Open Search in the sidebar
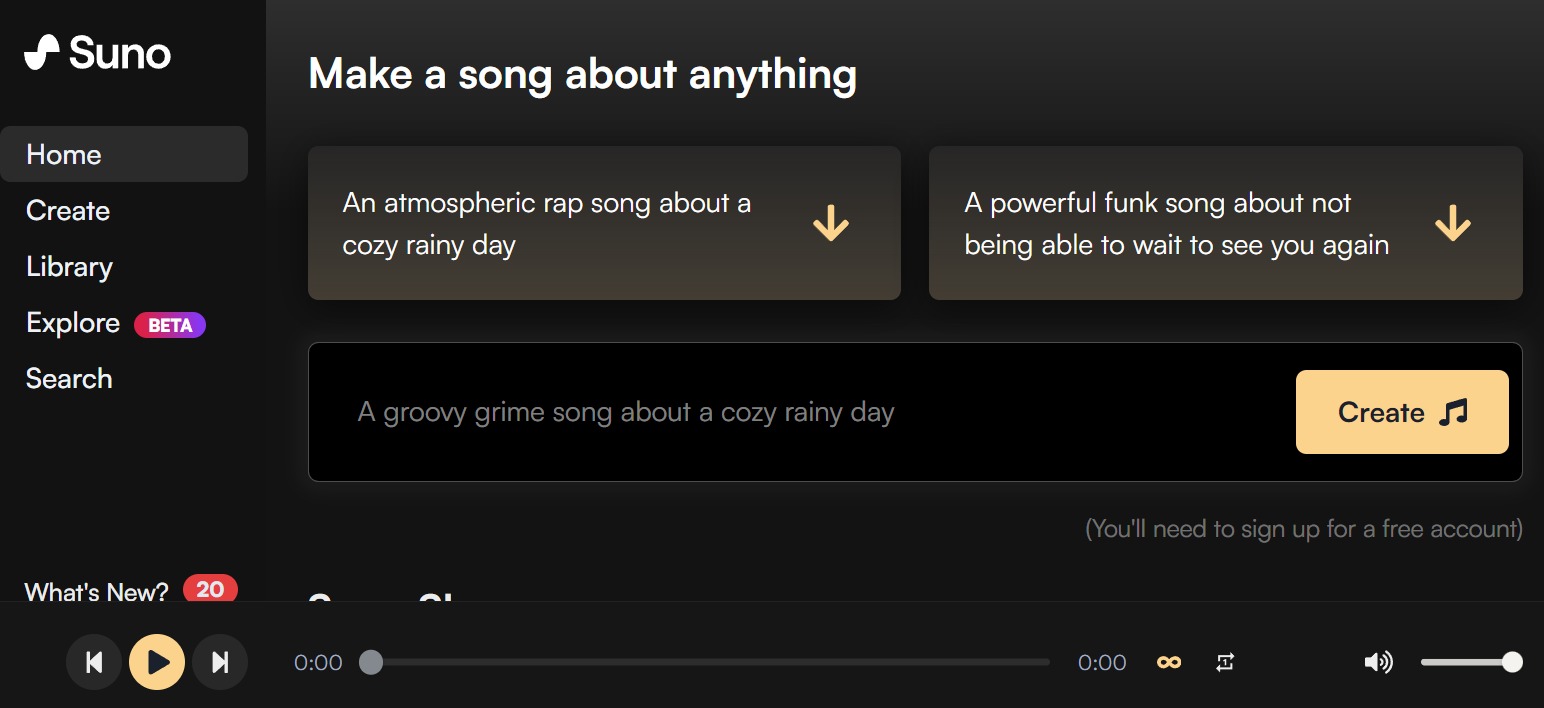This screenshot has width=1544, height=708. tap(69, 379)
